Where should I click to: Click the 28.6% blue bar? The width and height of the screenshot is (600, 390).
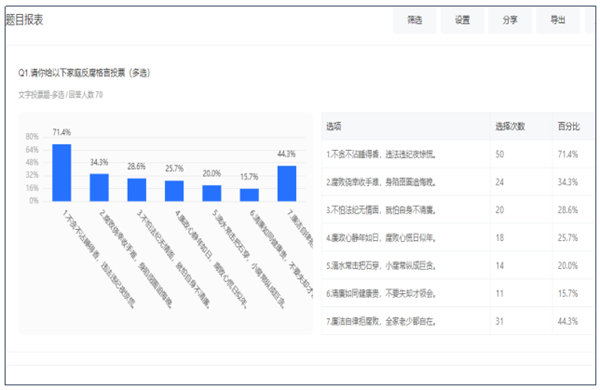click(x=137, y=190)
